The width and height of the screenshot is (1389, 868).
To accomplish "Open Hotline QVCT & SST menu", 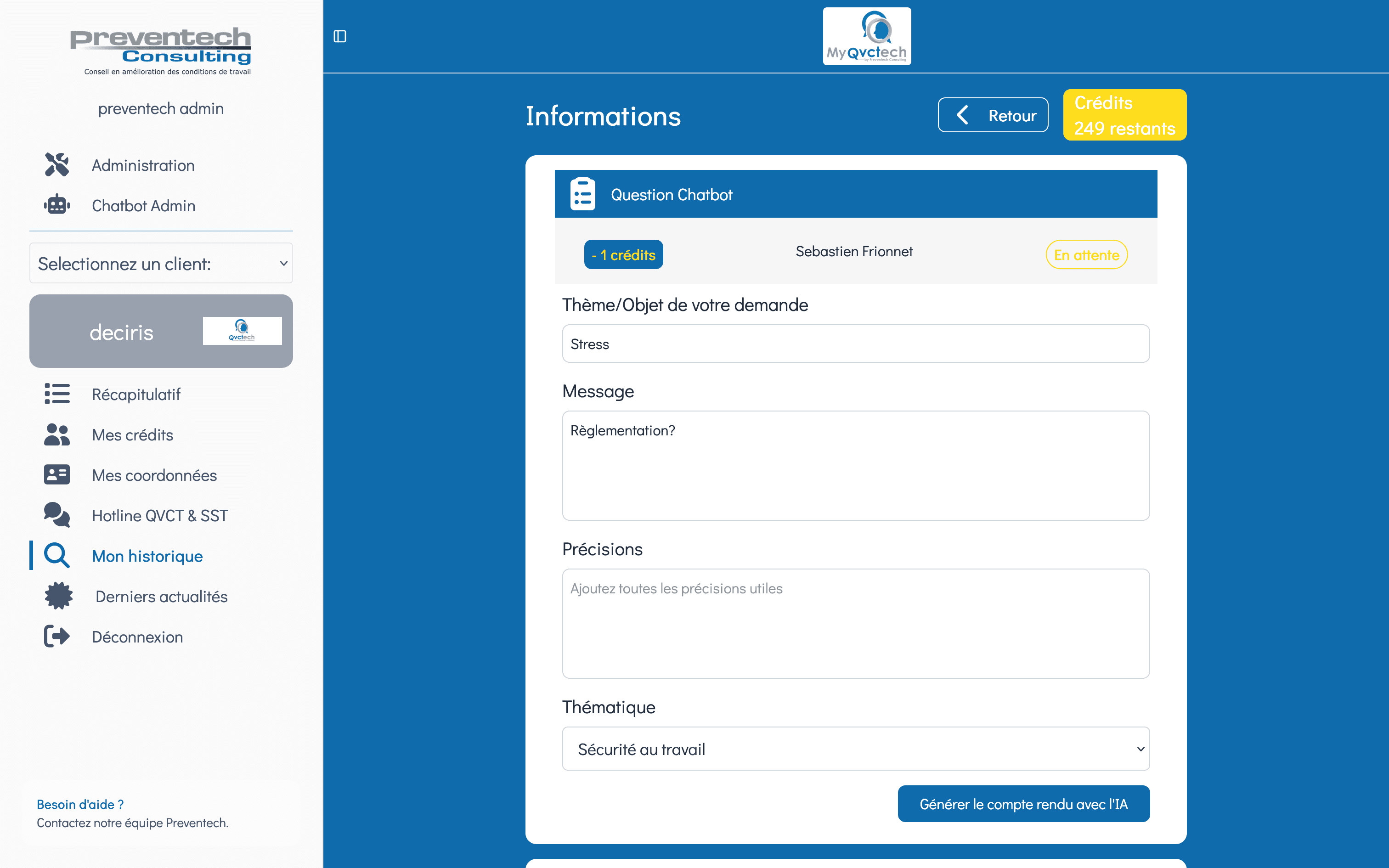I will 159,515.
